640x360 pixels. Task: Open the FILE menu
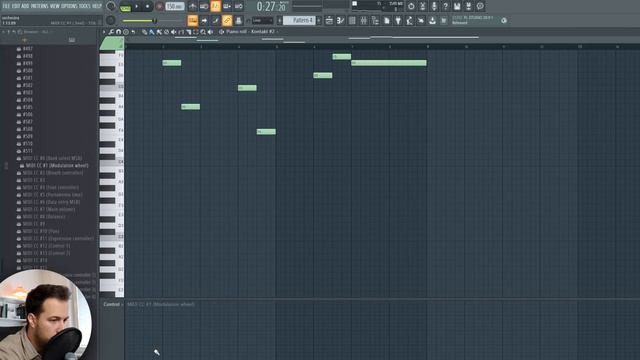tap(6, 6)
